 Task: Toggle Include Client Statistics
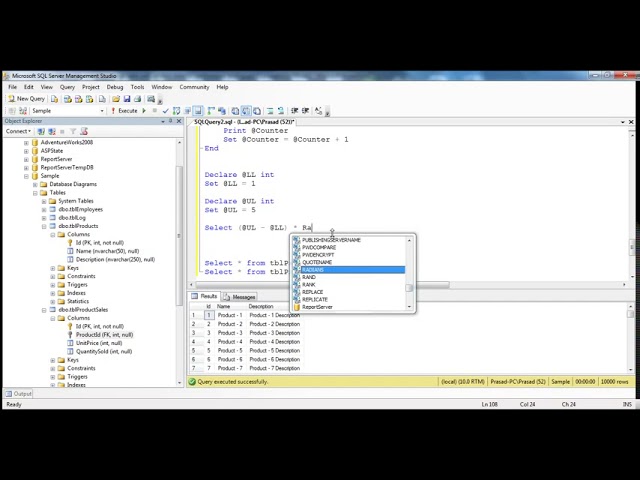tap(222, 111)
